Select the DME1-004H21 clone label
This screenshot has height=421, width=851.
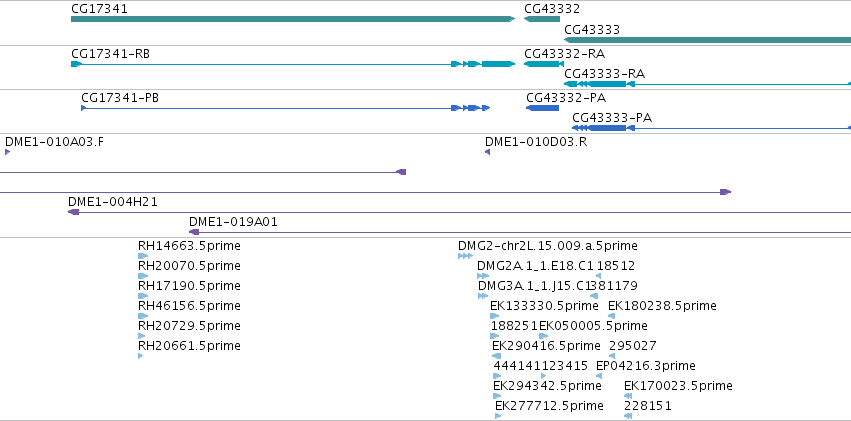click(113, 202)
